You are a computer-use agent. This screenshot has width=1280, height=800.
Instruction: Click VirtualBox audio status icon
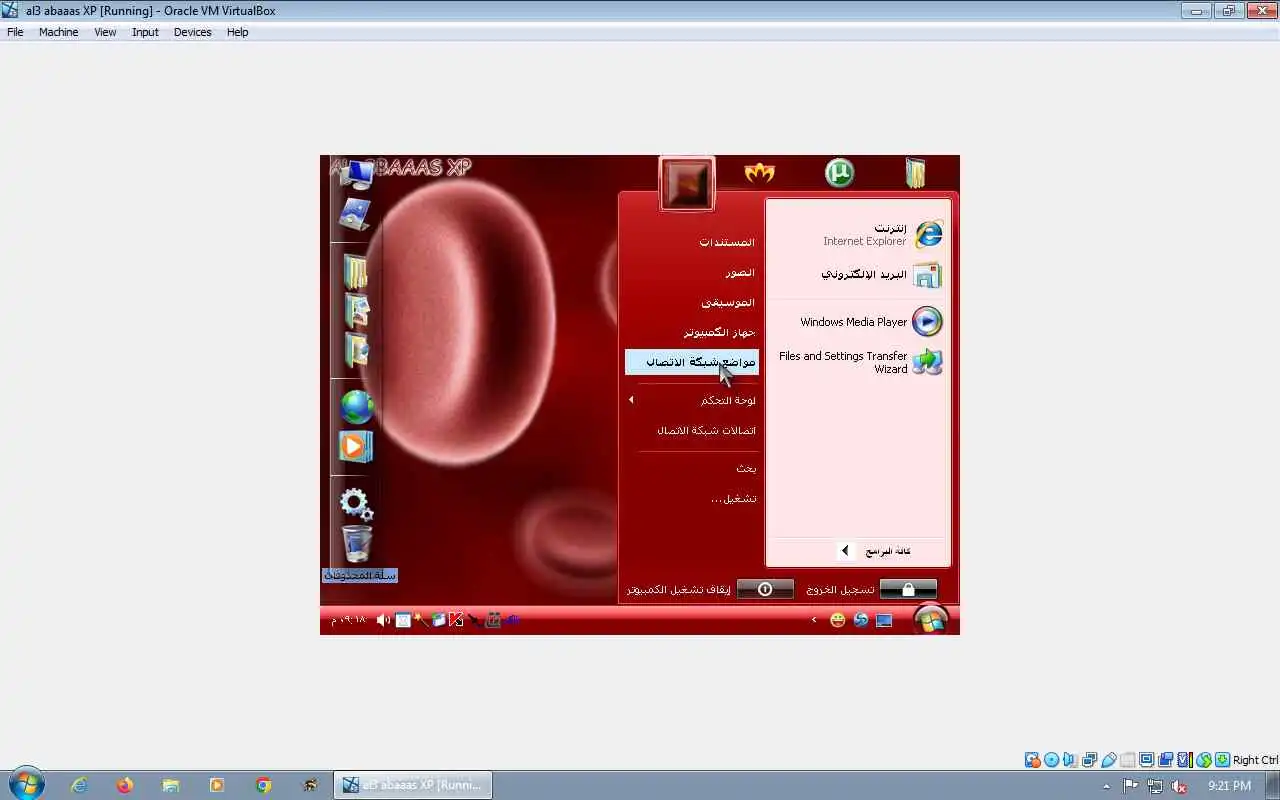[x=1070, y=760]
